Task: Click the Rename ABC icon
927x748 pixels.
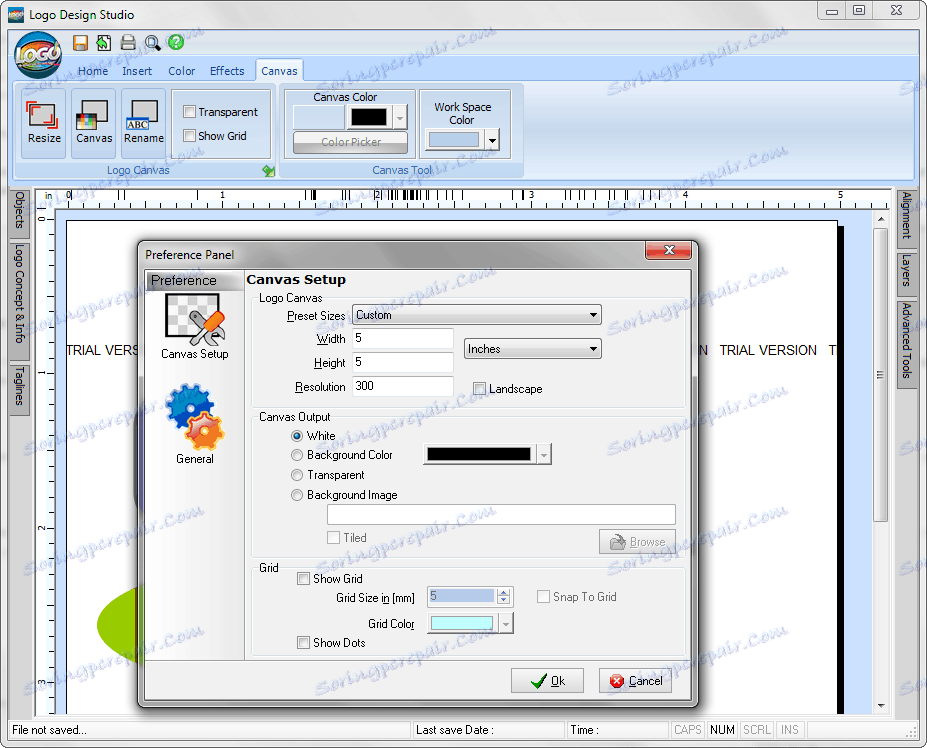Action: point(143,122)
